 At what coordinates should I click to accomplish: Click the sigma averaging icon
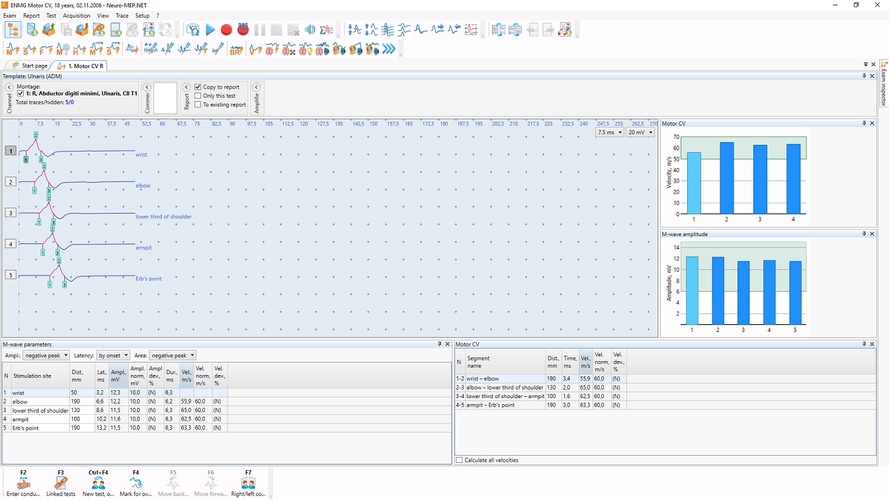point(326,29)
